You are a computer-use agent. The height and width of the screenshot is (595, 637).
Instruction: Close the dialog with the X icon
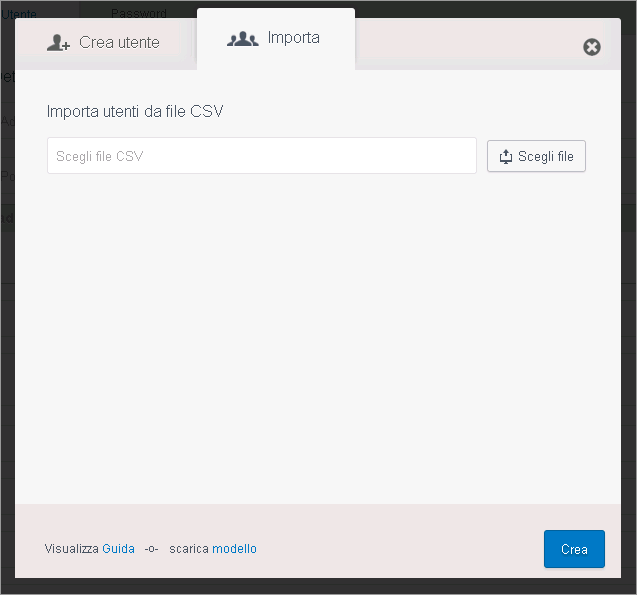pos(592,47)
